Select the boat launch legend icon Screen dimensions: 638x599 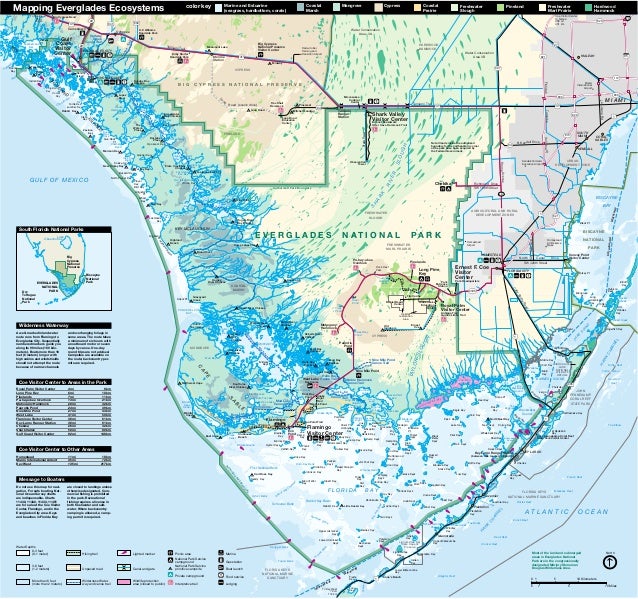pos(221,568)
